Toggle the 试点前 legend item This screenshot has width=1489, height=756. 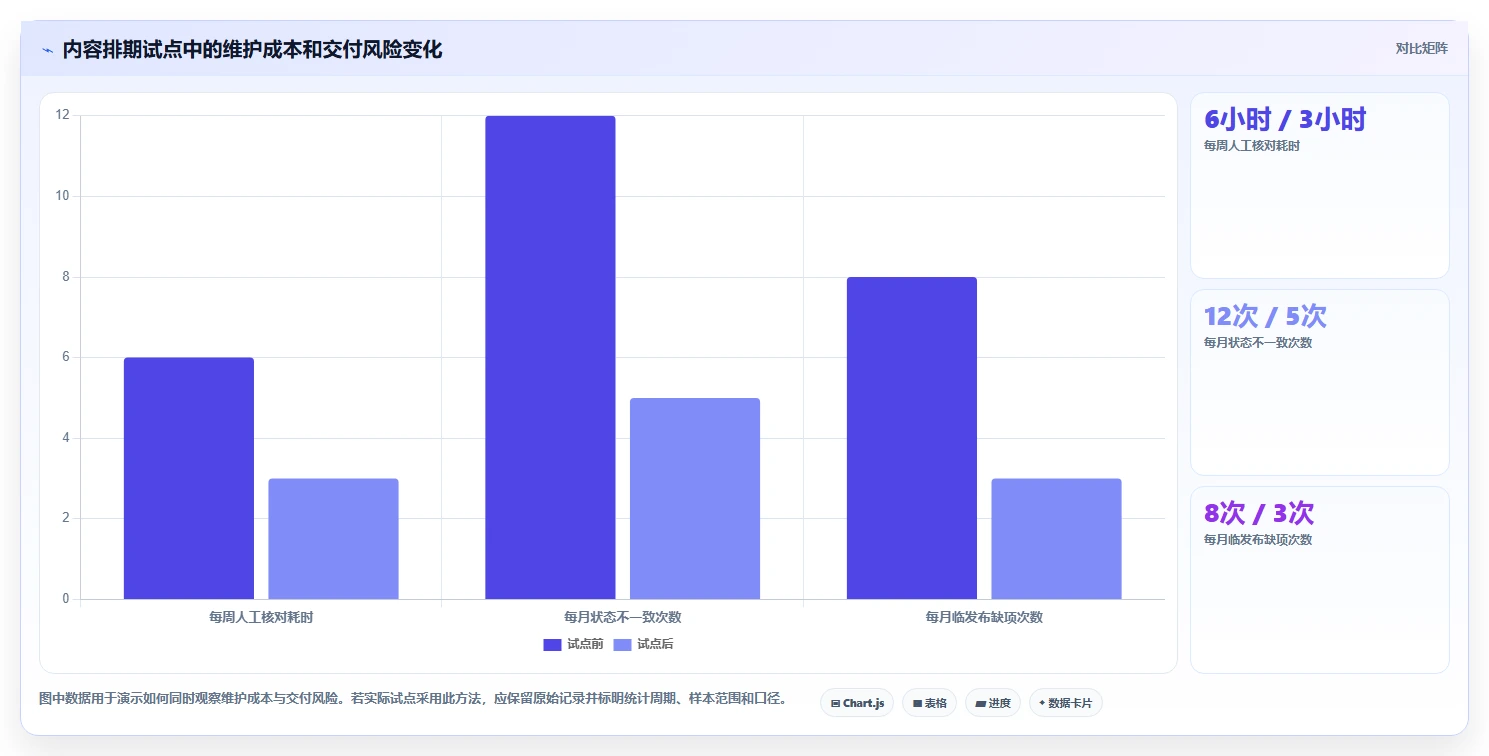[573, 645]
